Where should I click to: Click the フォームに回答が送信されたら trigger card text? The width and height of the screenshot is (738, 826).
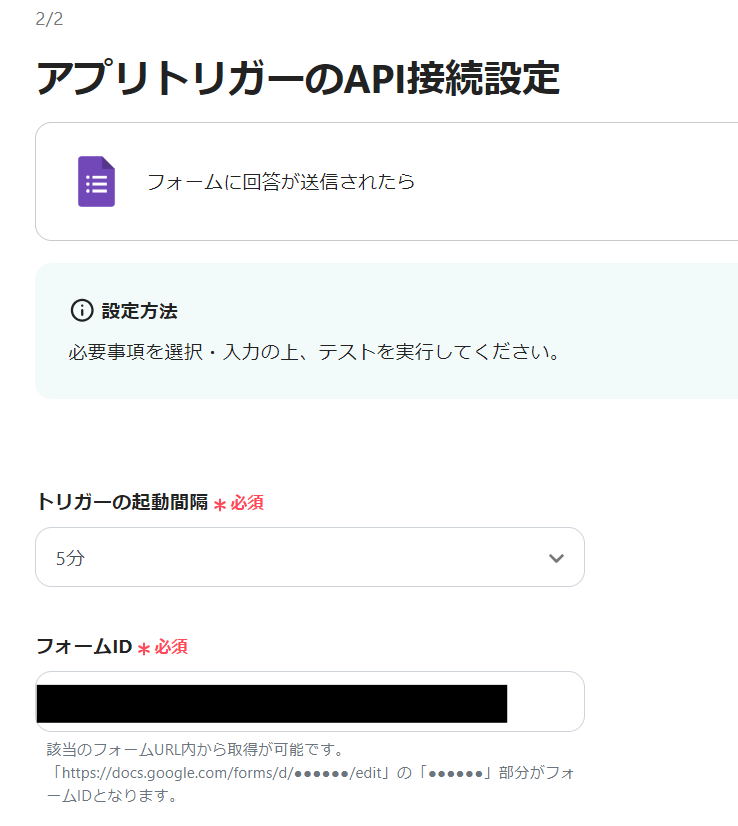click(281, 182)
